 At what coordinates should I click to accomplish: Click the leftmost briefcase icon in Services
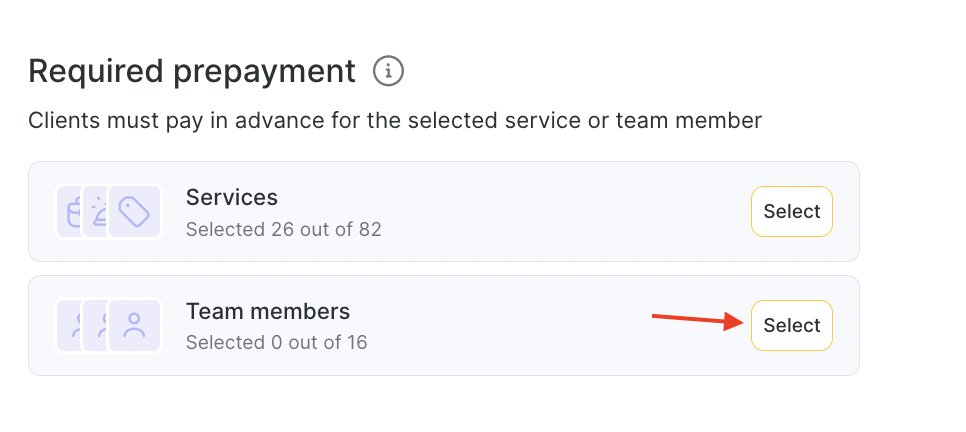tap(70, 212)
